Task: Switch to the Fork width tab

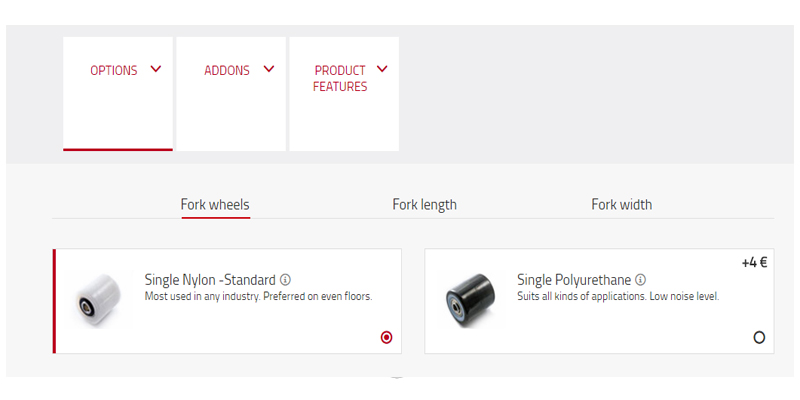Action: 621,205
